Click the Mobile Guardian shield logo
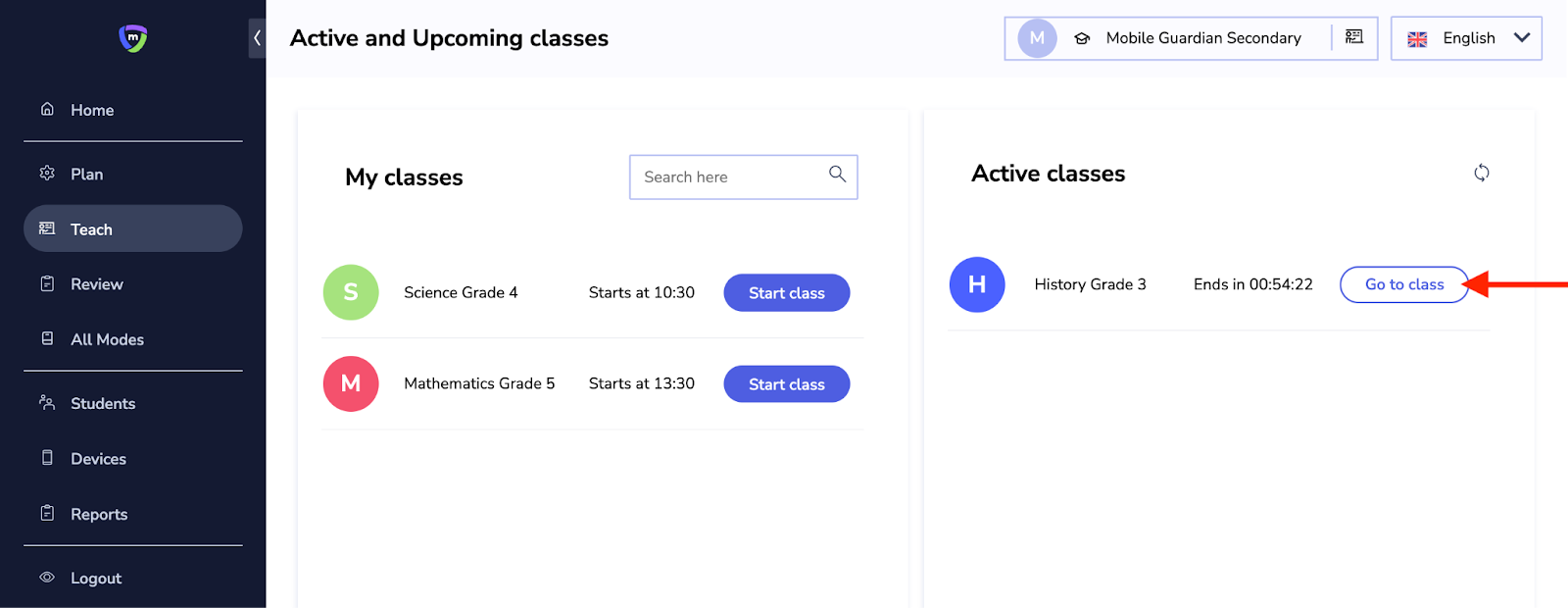 (133, 38)
